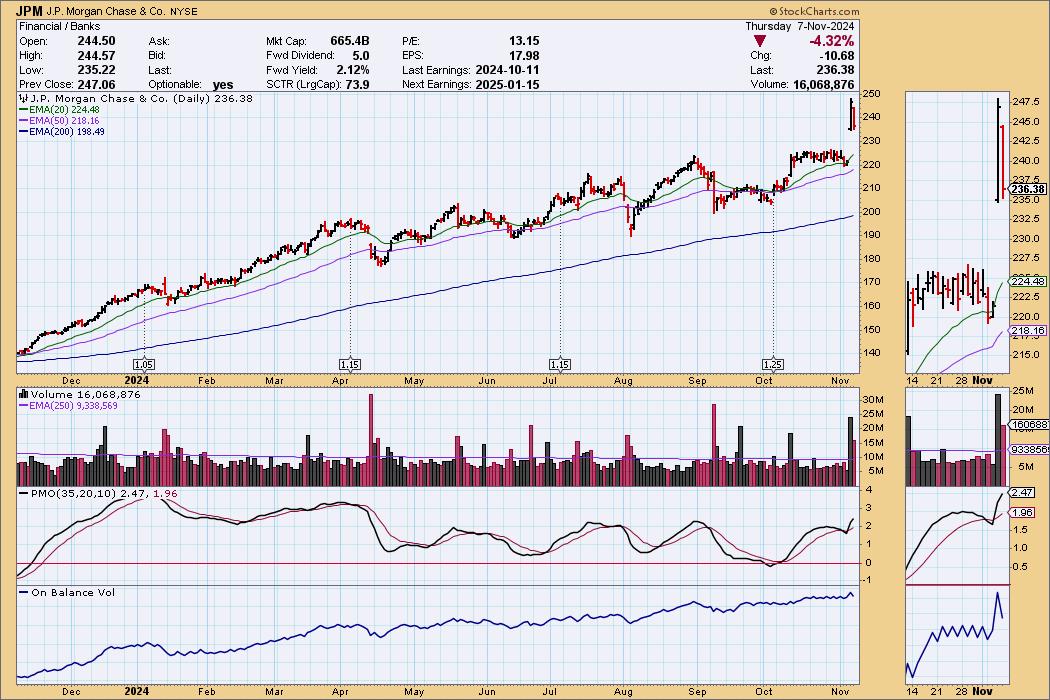The height and width of the screenshot is (700, 1050).
Task: Click the EMA(20) 224.48 legend entry
Action: (59, 109)
